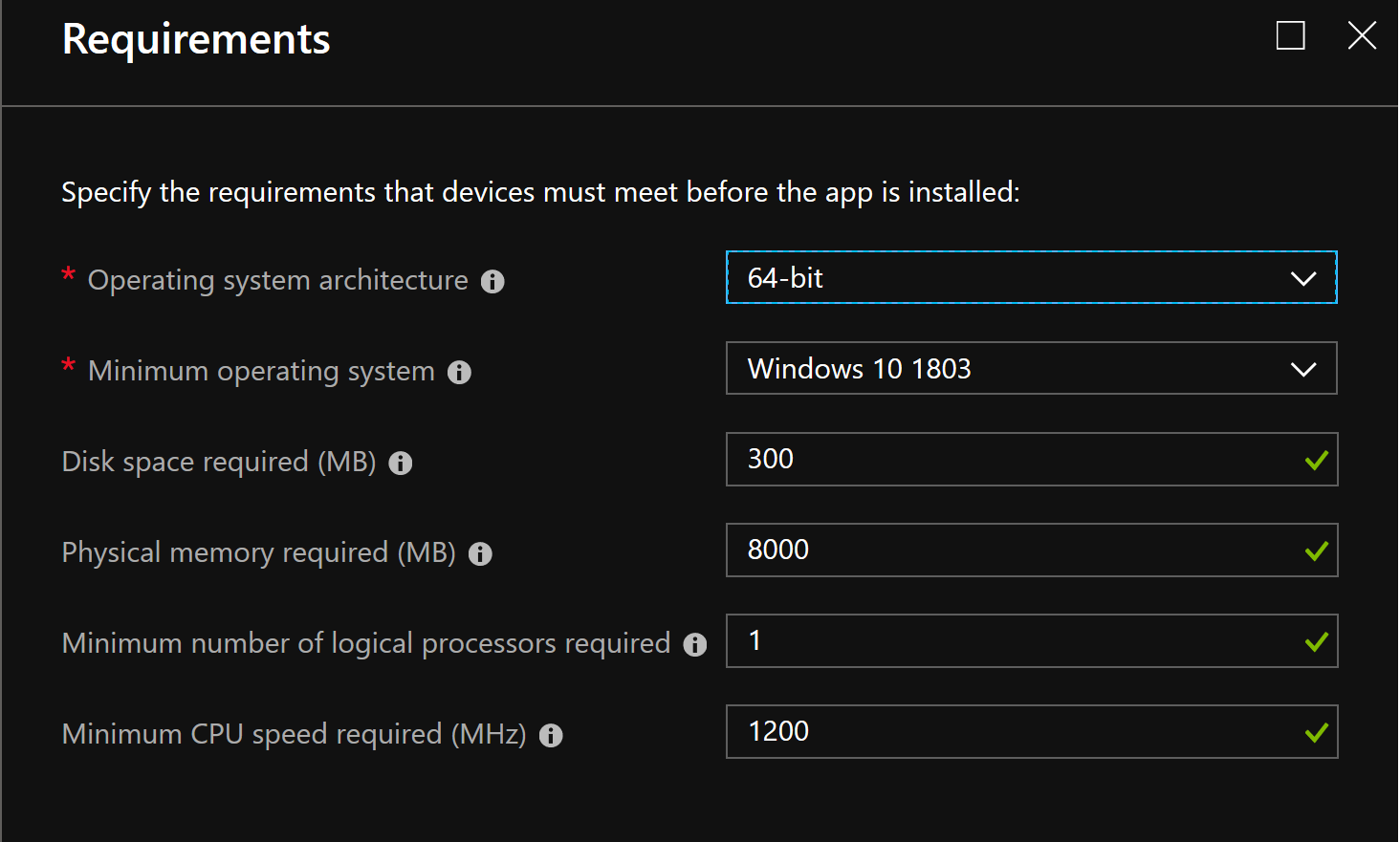Click the CPU speed field containing 1200
This screenshot has width=1400, height=842.
pos(1032,731)
